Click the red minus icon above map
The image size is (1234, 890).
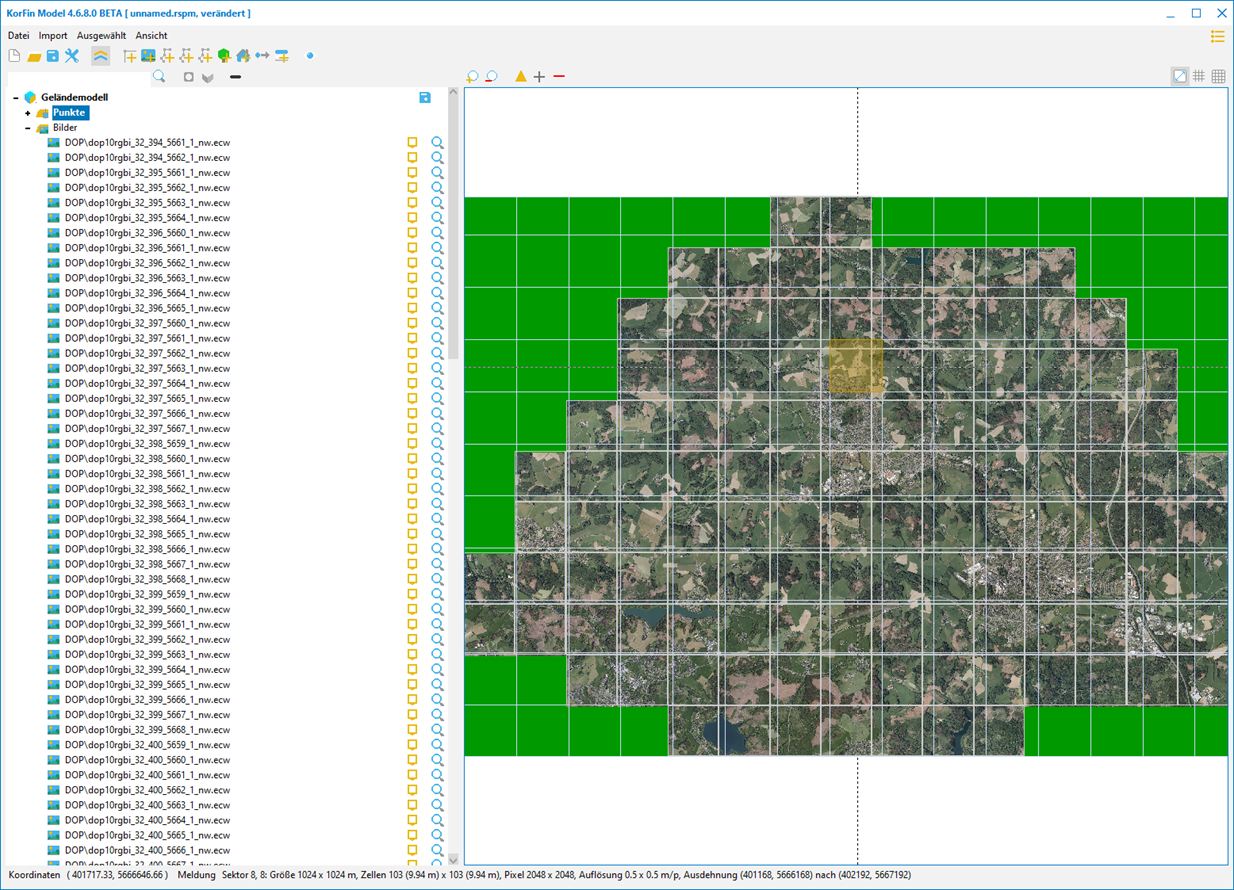point(559,77)
